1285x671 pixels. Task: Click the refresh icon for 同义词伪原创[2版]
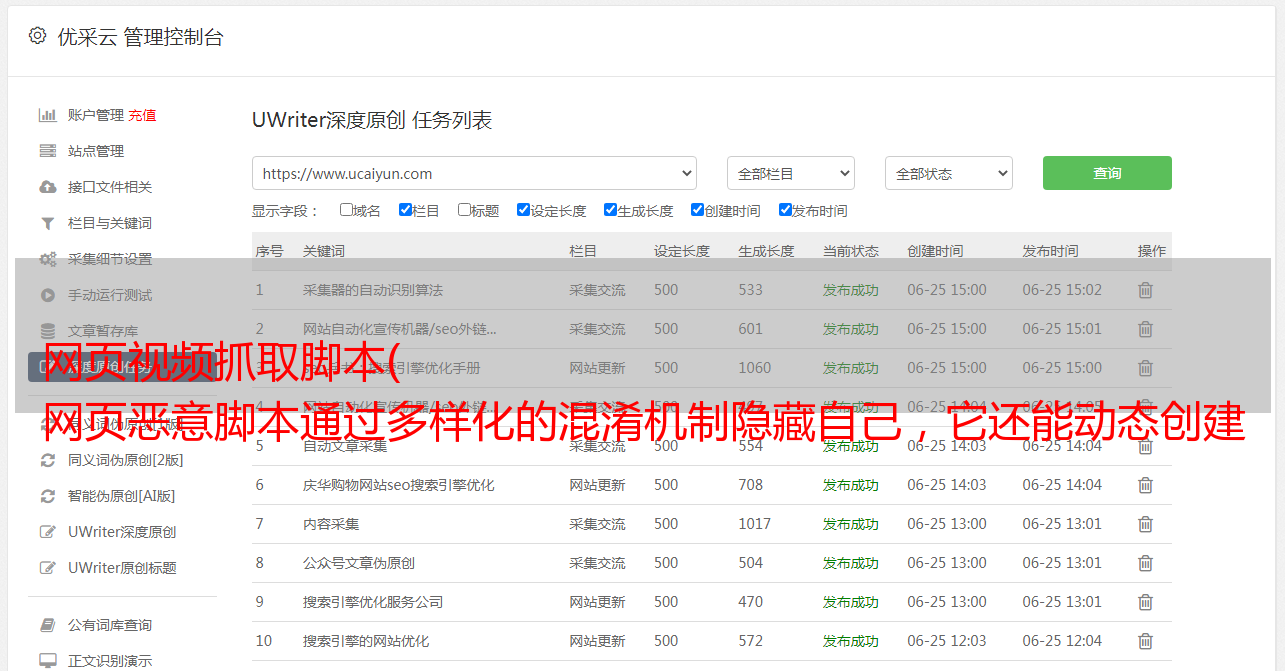(47, 460)
